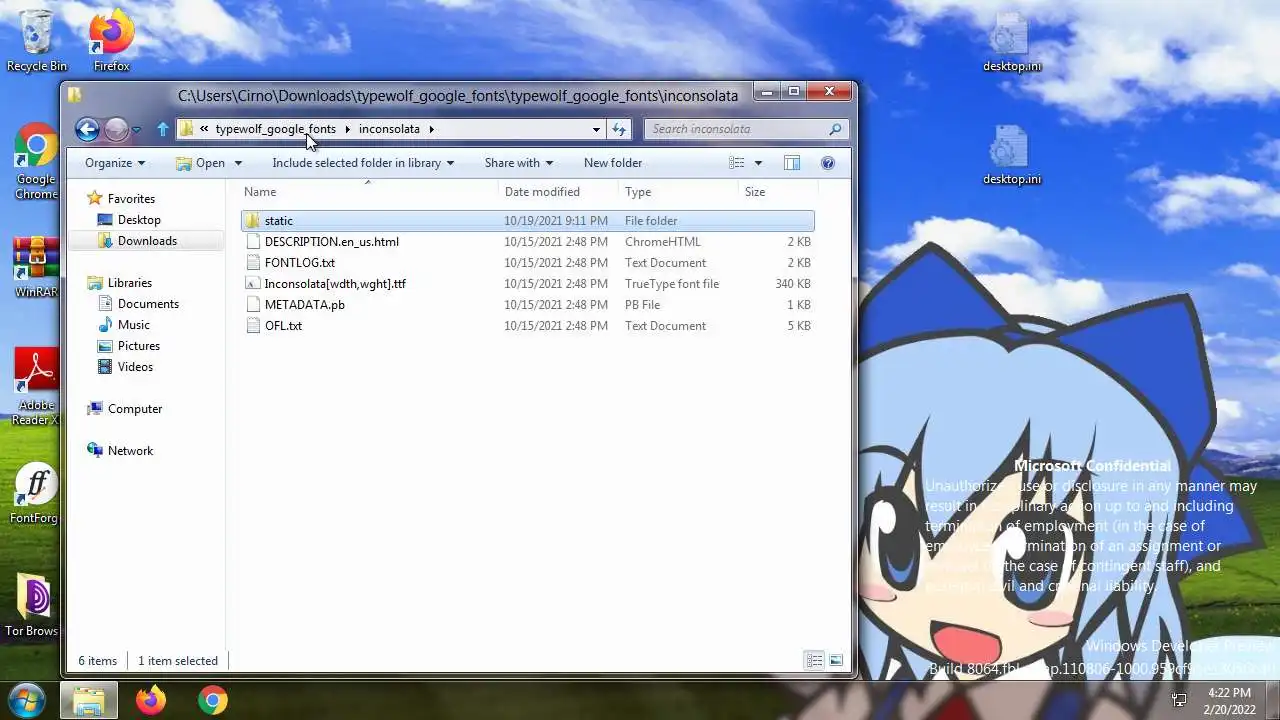Click Network in navigation pane

click(x=130, y=451)
